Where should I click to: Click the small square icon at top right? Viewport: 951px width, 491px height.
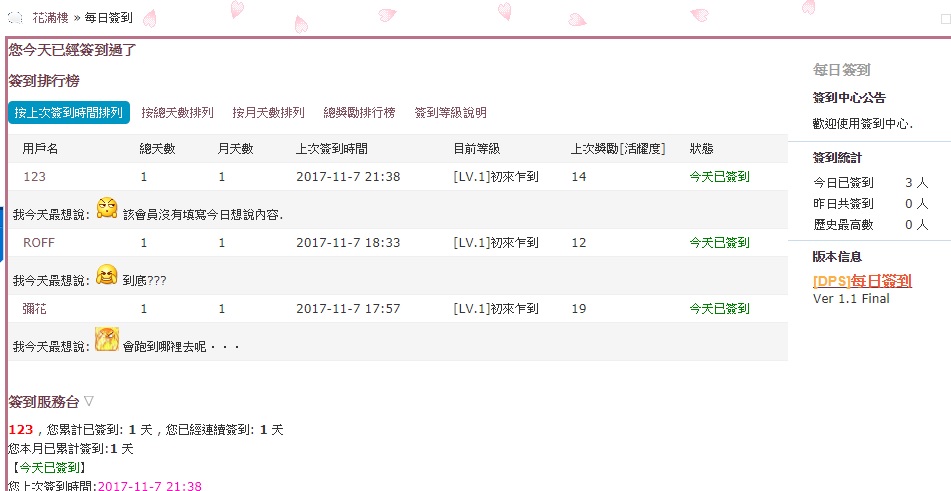946,19
